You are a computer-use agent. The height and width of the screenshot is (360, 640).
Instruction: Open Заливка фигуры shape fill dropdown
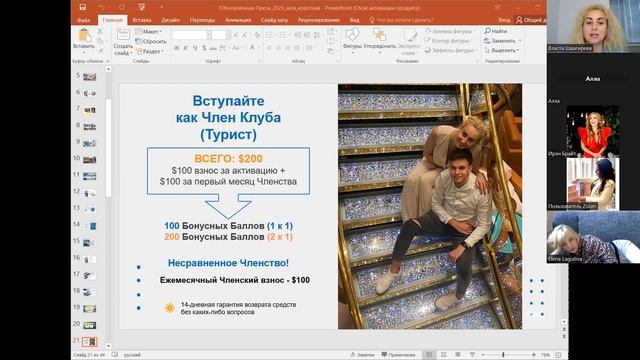tap(449, 31)
